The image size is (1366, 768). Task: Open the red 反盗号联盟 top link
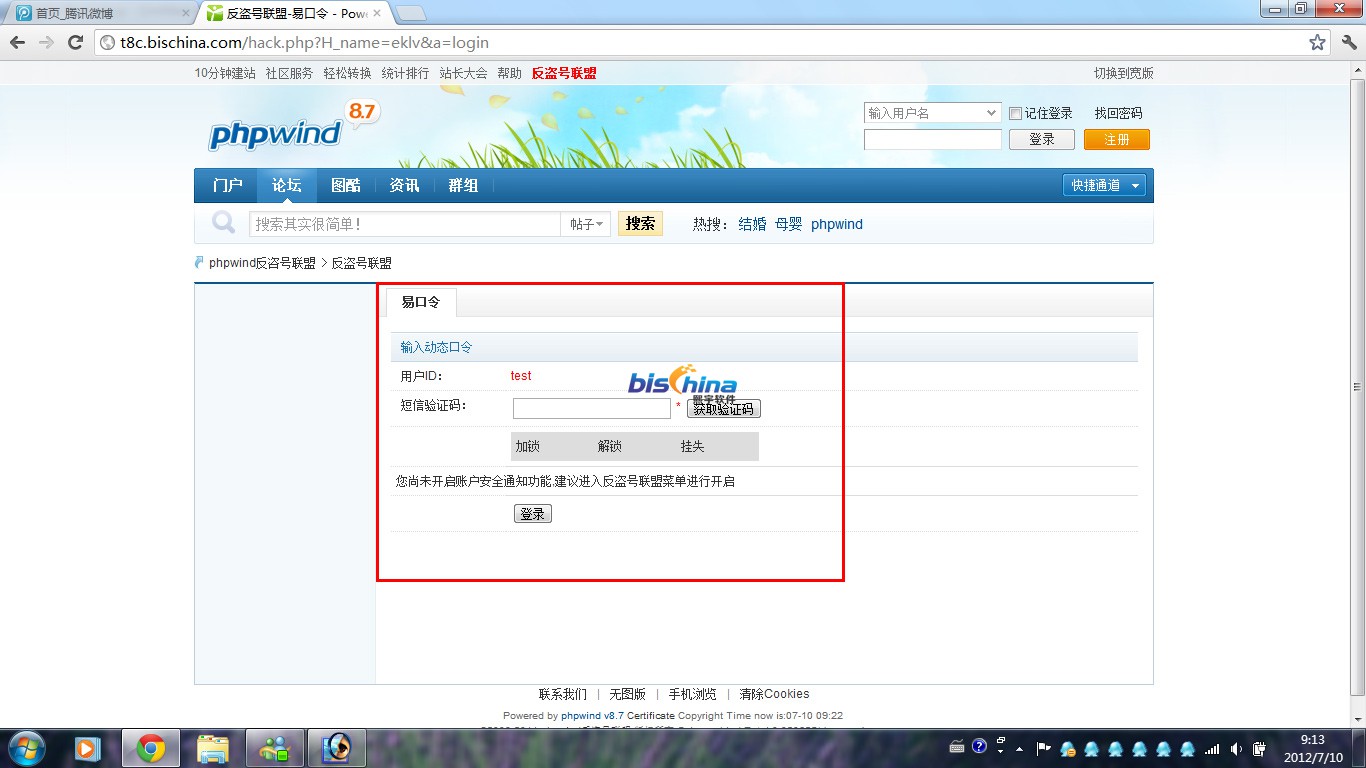click(x=564, y=73)
